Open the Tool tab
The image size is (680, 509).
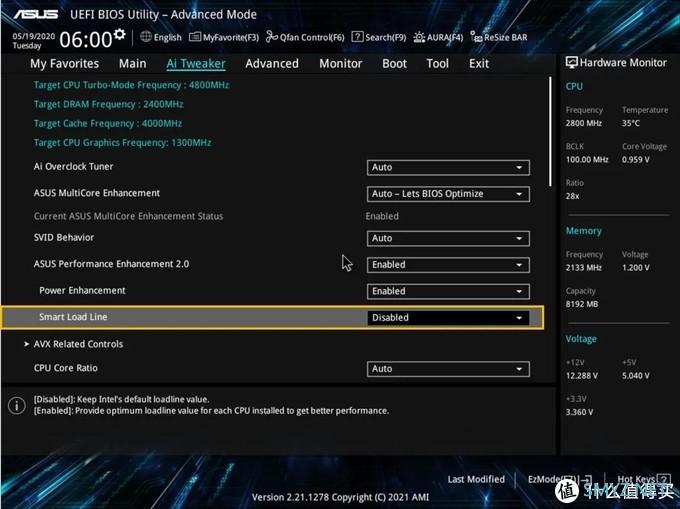(438, 64)
